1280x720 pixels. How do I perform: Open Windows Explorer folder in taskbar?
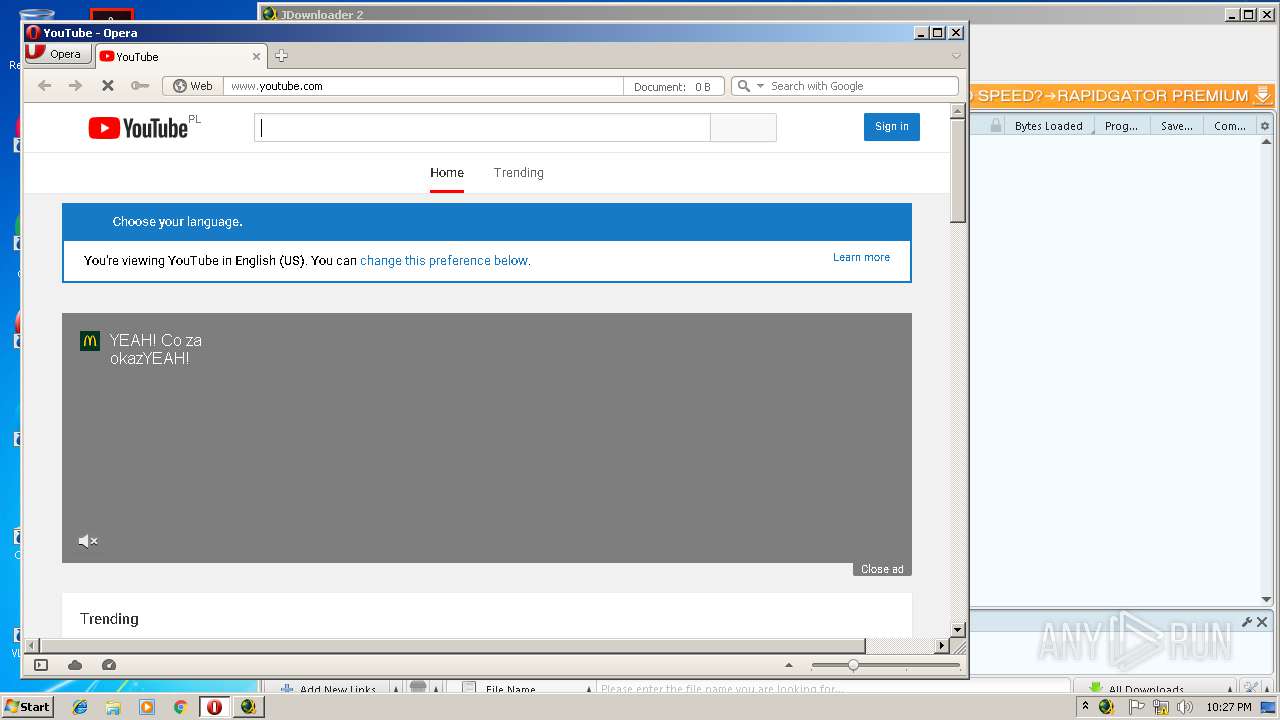(113, 707)
